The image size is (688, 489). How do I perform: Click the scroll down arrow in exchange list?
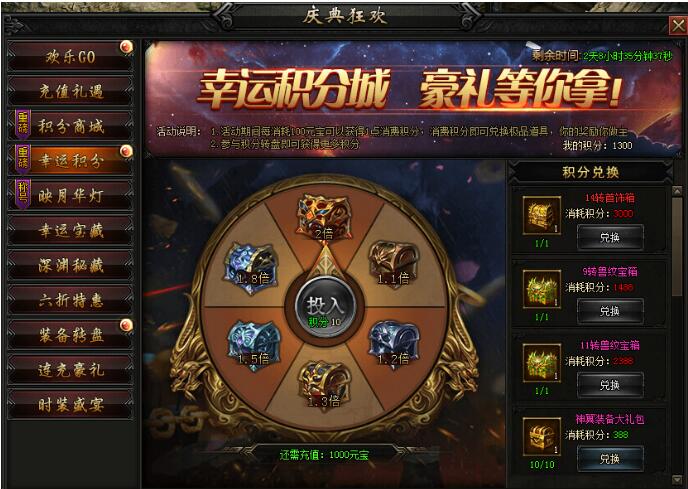coord(677,479)
